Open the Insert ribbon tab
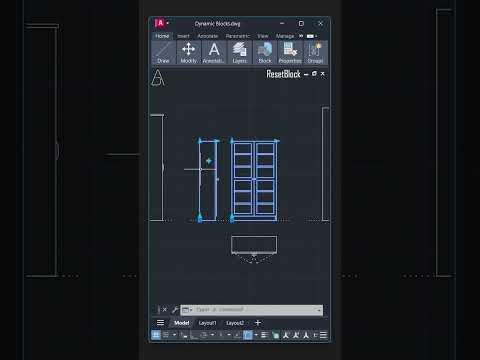This screenshot has width=480, height=360. tap(183, 36)
